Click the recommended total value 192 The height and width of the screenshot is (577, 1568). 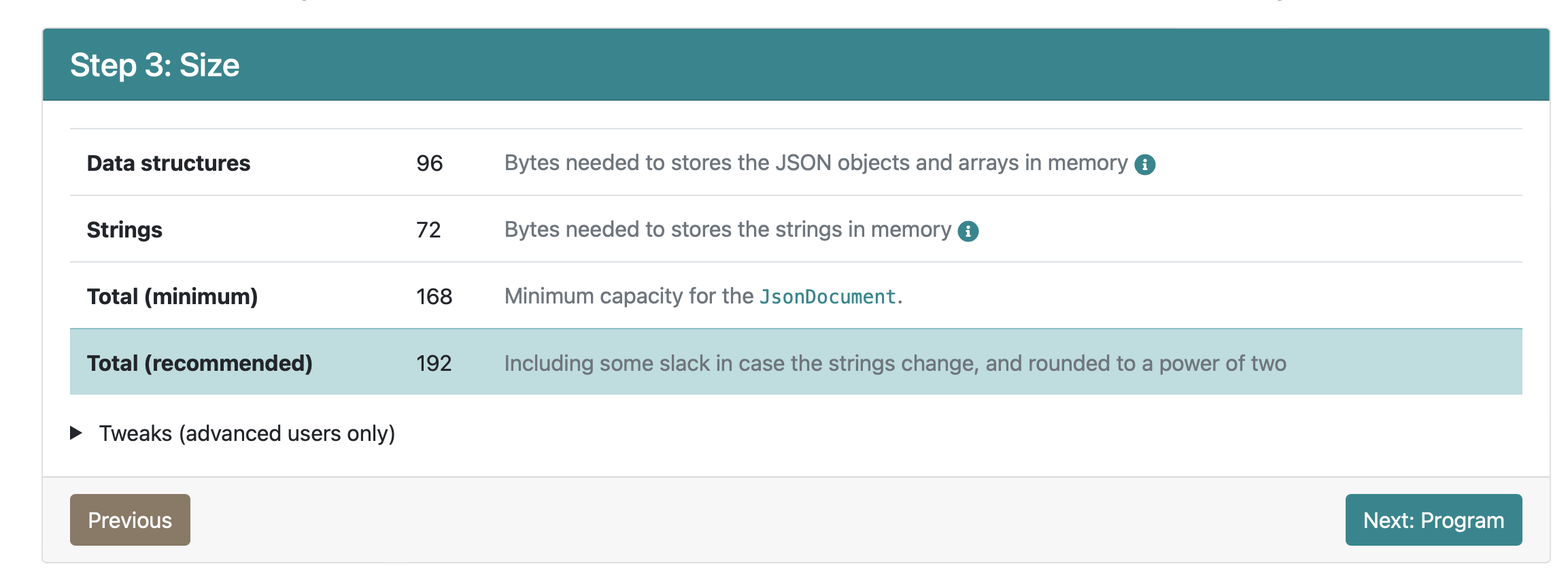tap(434, 363)
